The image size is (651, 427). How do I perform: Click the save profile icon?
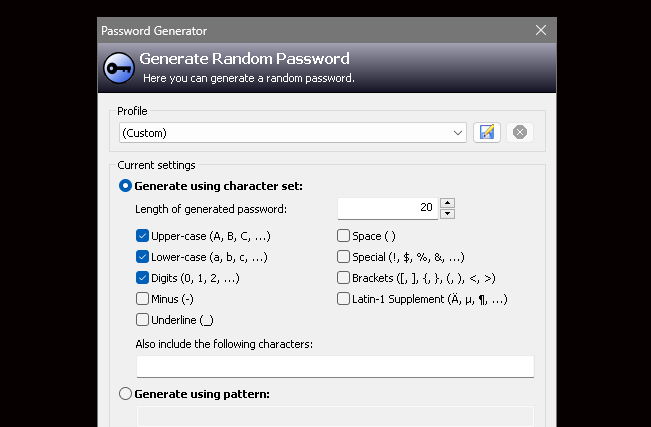(487, 132)
